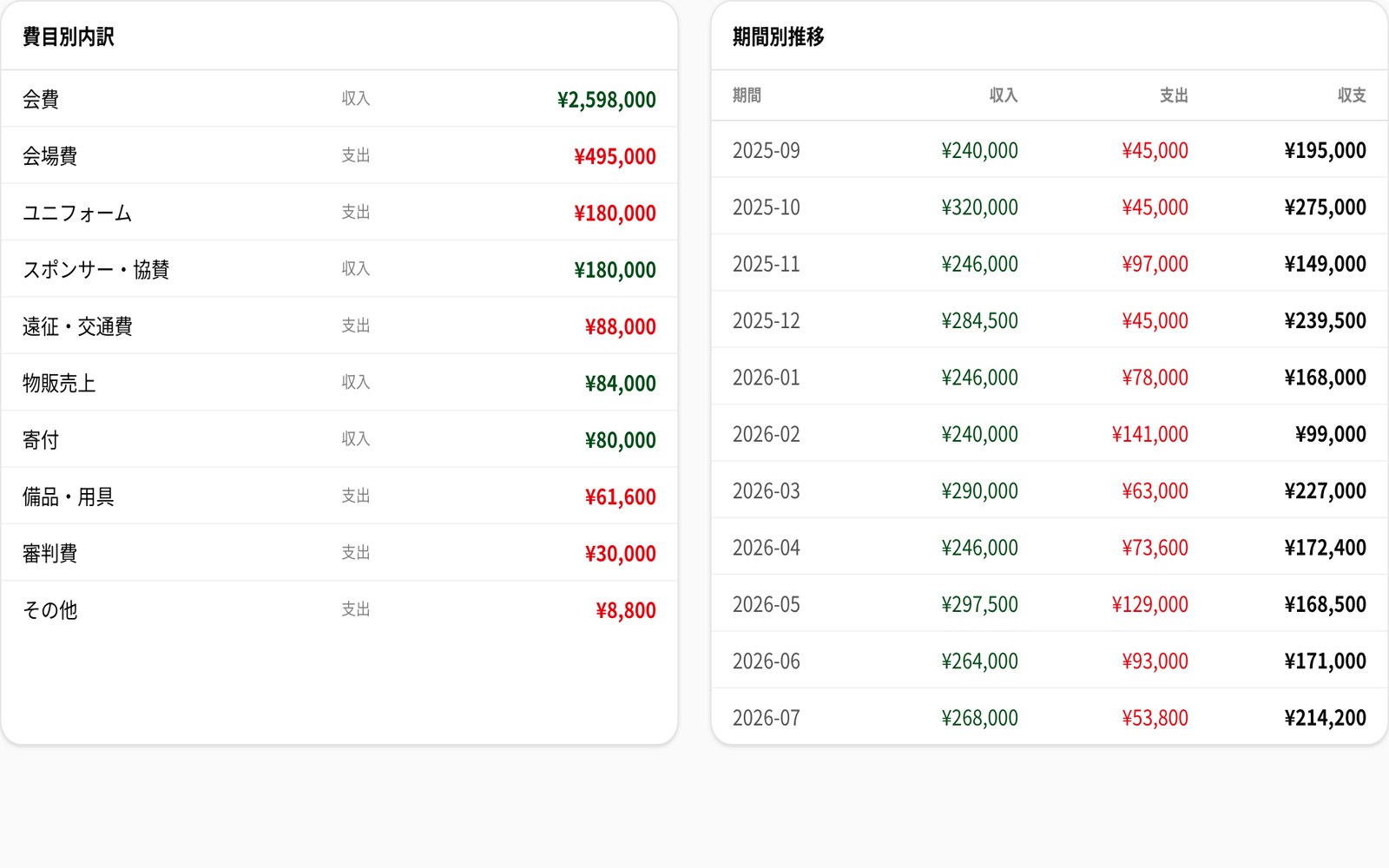Screen dimensions: 1389x868
Task: Sort by the 収入 column header
Action: (1004, 95)
